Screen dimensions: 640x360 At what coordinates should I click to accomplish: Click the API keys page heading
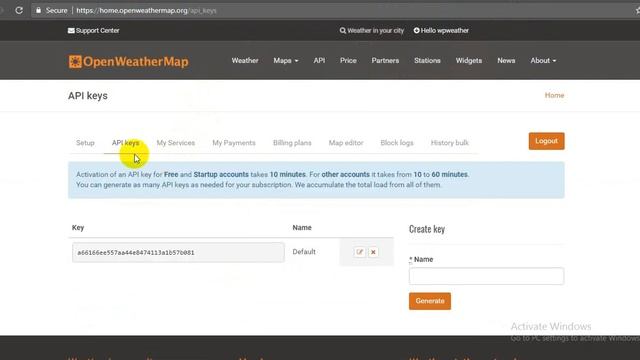coord(88,96)
